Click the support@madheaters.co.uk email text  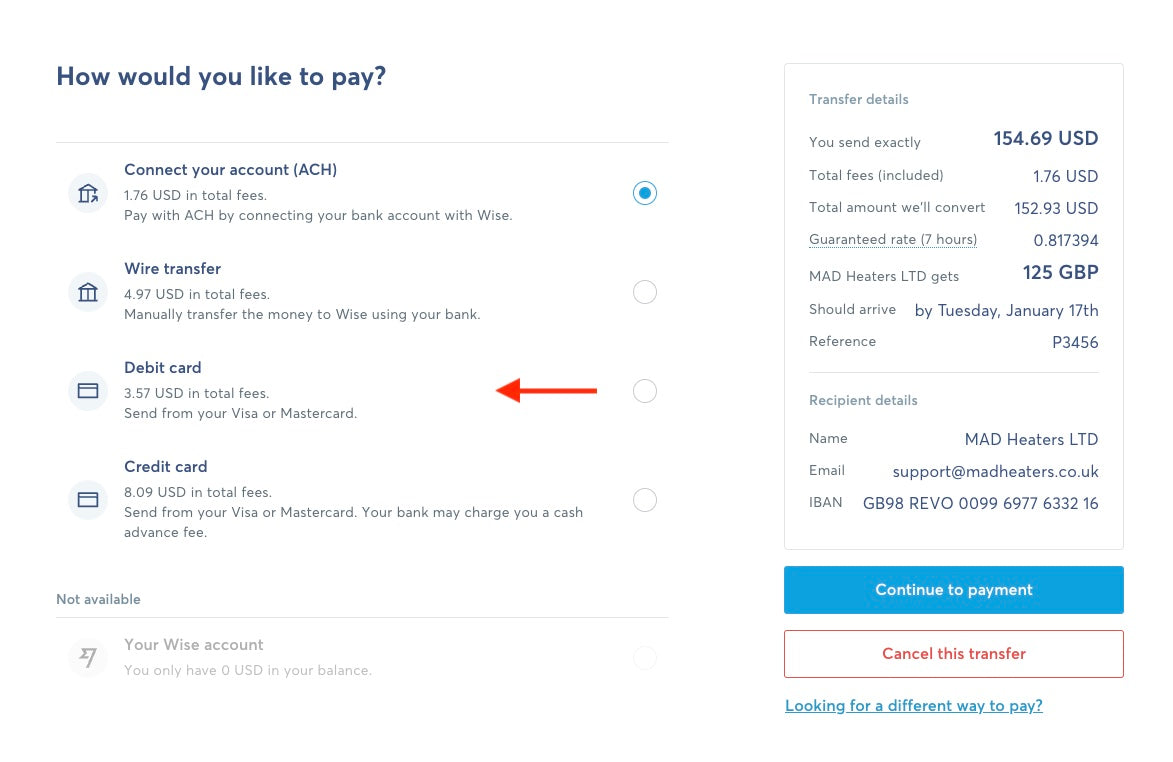click(x=995, y=471)
